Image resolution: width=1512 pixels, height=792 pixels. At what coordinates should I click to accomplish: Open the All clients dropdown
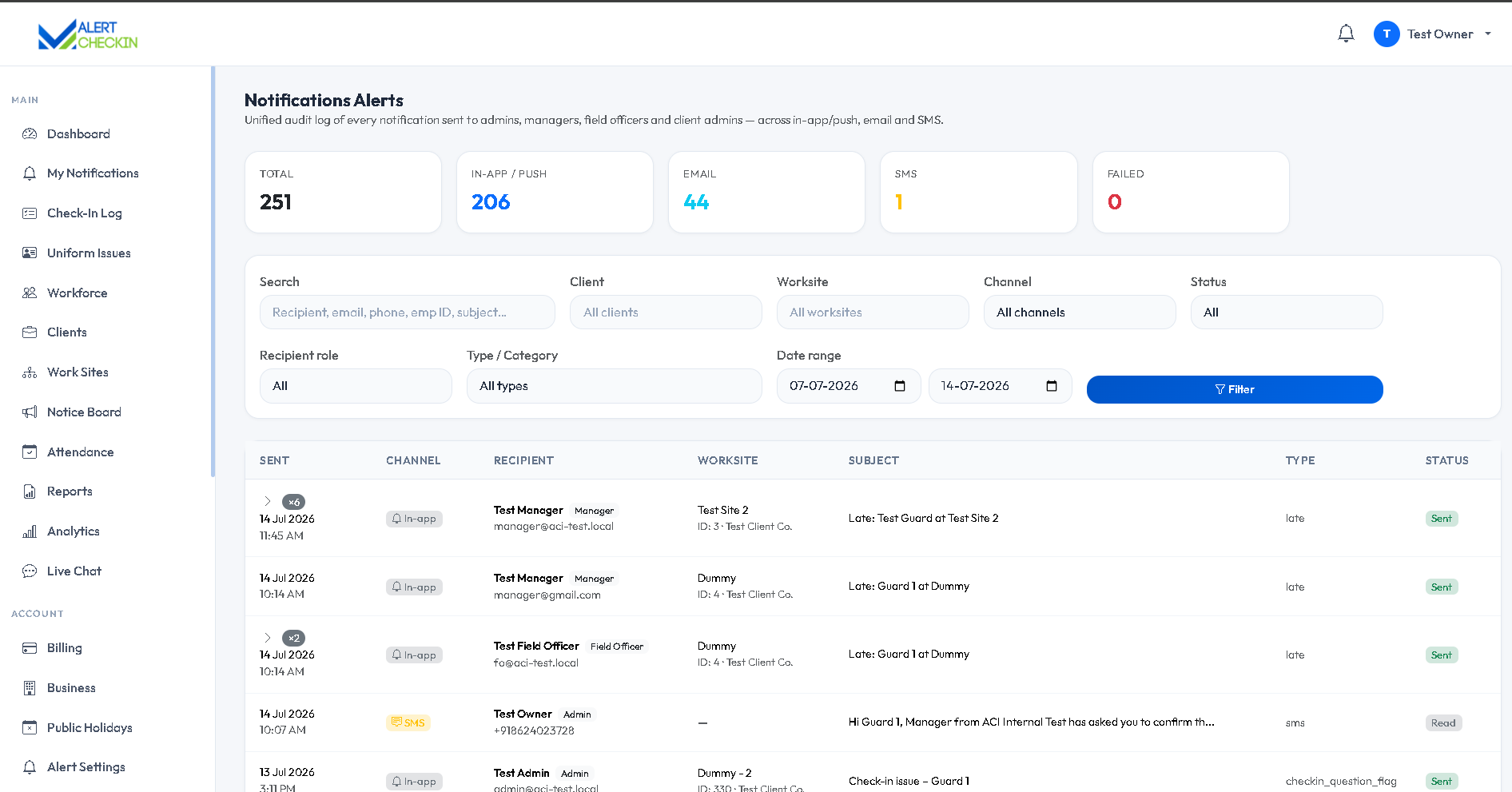point(666,312)
